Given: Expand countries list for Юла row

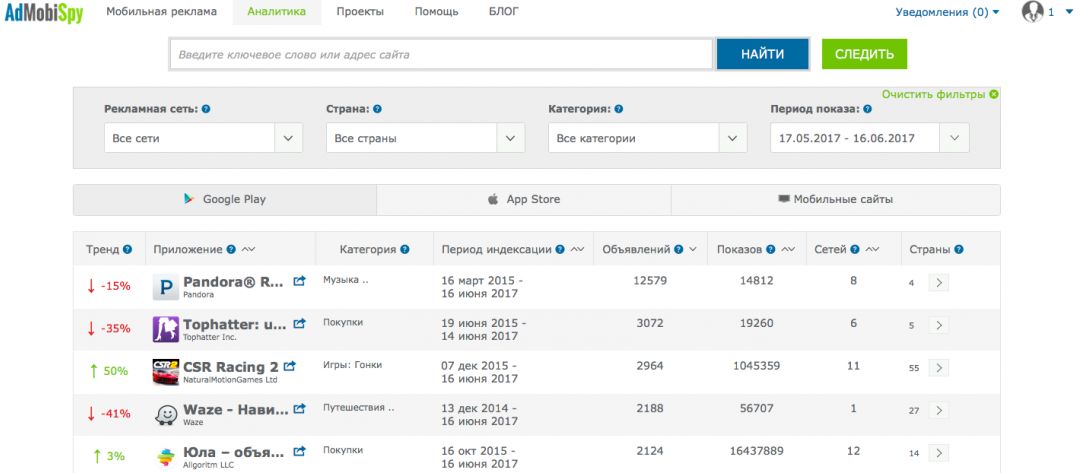Looking at the screenshot, I should pyautogui.click(x=938, y=453).
